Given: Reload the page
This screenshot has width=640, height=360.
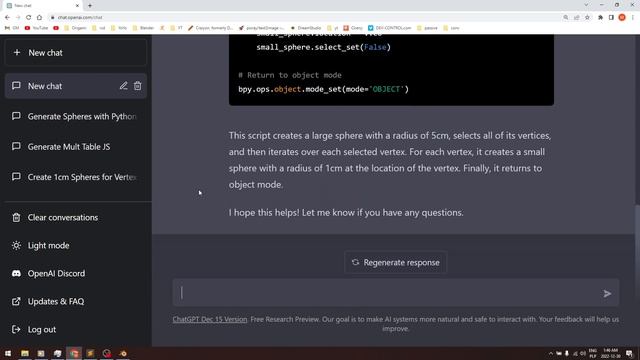Looking at the screenshot, I should click(x=29, y=18).
